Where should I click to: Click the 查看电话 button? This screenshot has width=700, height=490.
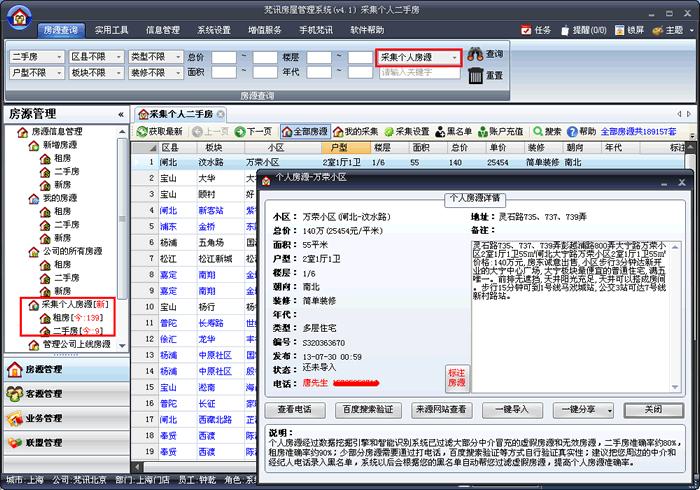295,410
